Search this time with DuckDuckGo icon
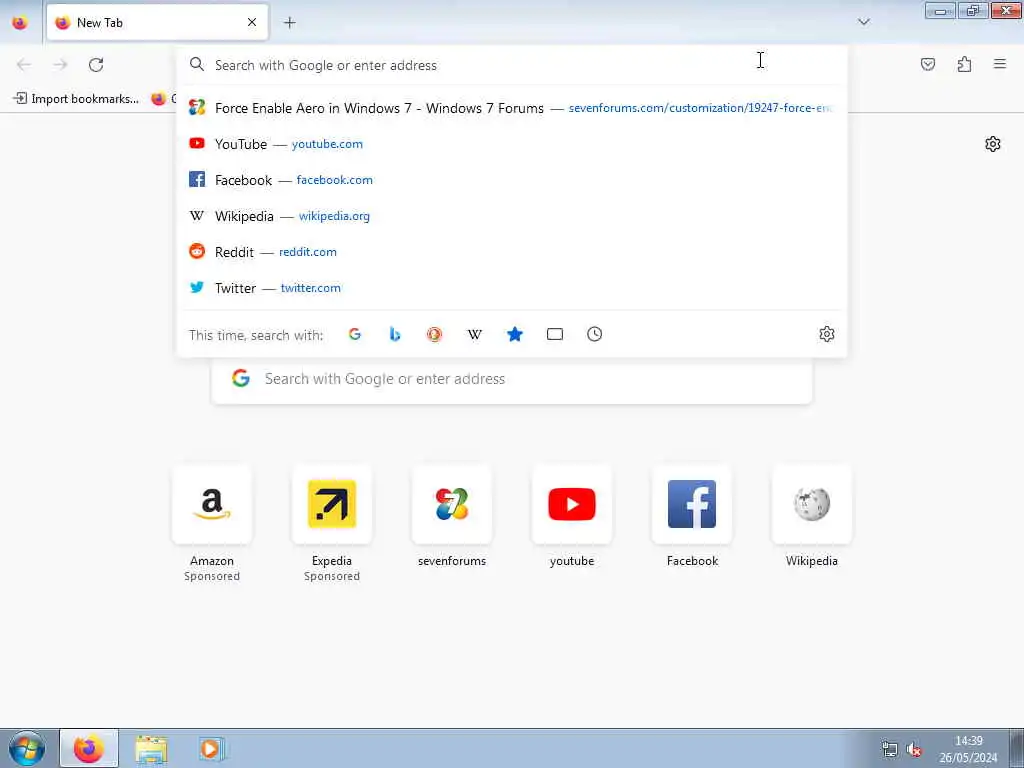 click(x=434, y=334)
